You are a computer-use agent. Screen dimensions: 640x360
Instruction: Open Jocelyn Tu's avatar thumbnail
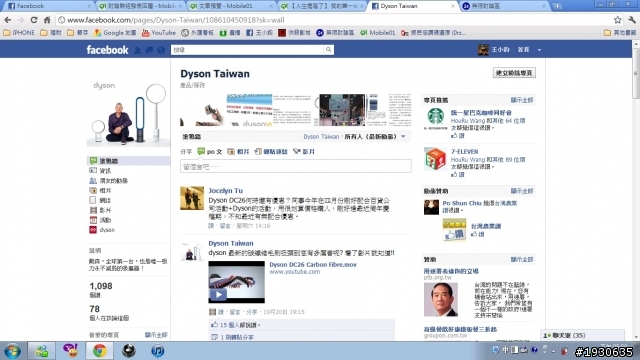point(192,198)
